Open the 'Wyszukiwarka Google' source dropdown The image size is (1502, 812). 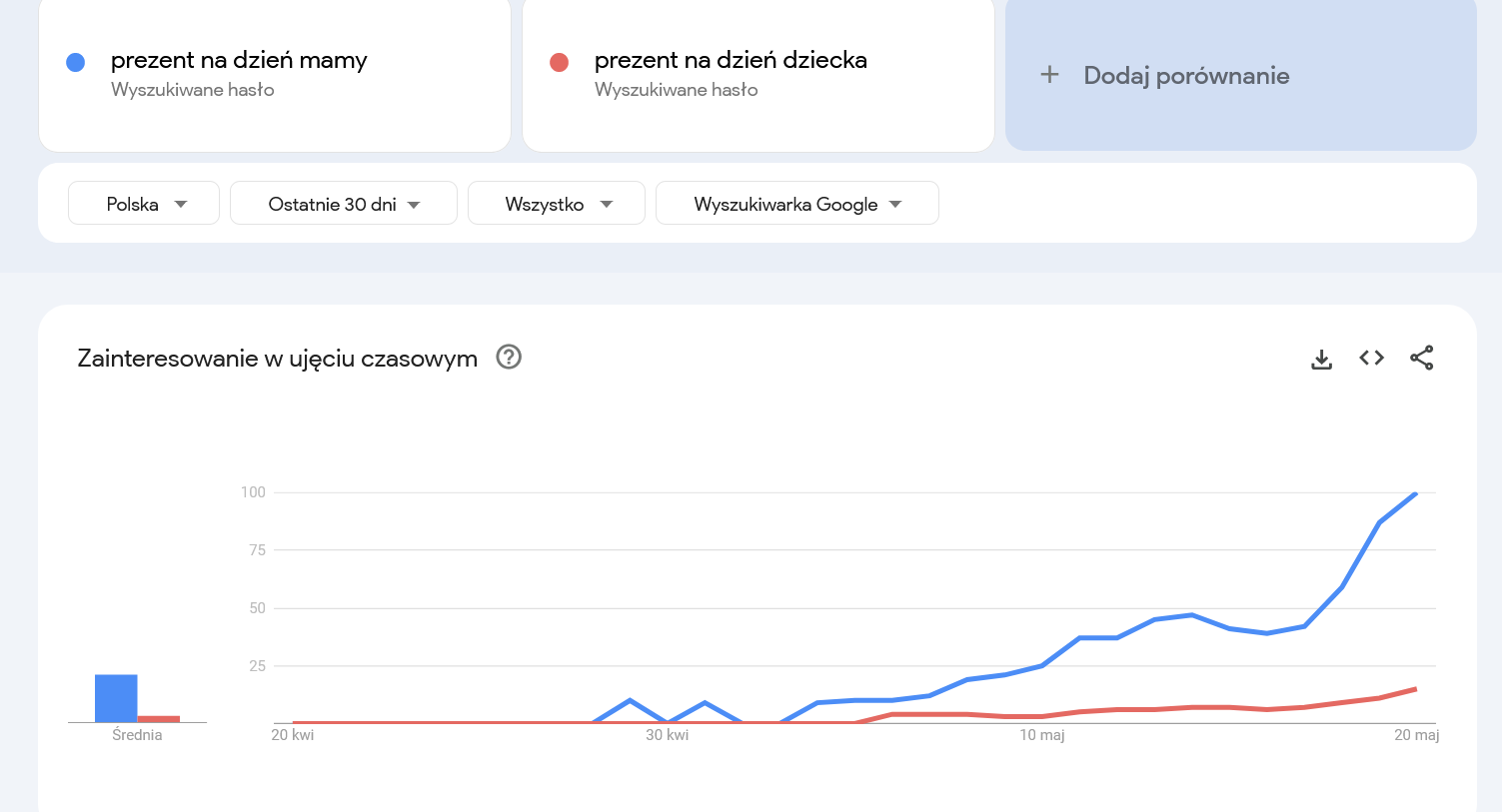(796, 203)
